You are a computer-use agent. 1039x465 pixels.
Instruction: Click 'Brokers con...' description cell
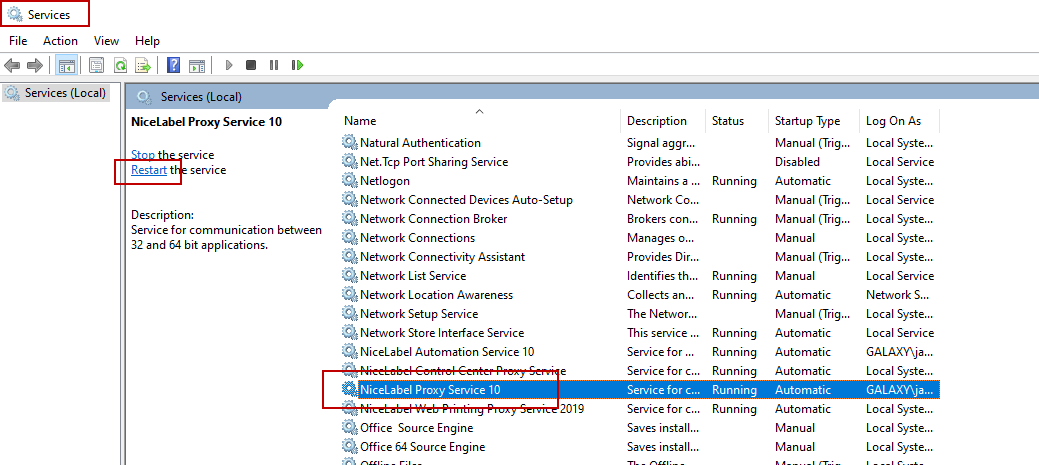tap(663, 219)
